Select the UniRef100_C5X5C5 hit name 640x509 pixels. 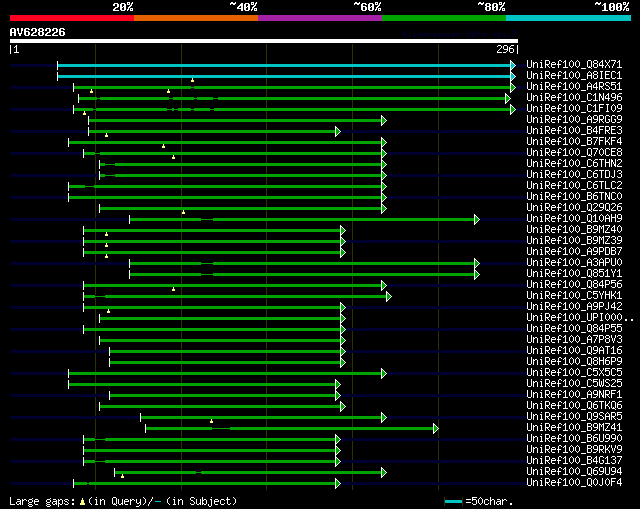(x=574, y=373)
